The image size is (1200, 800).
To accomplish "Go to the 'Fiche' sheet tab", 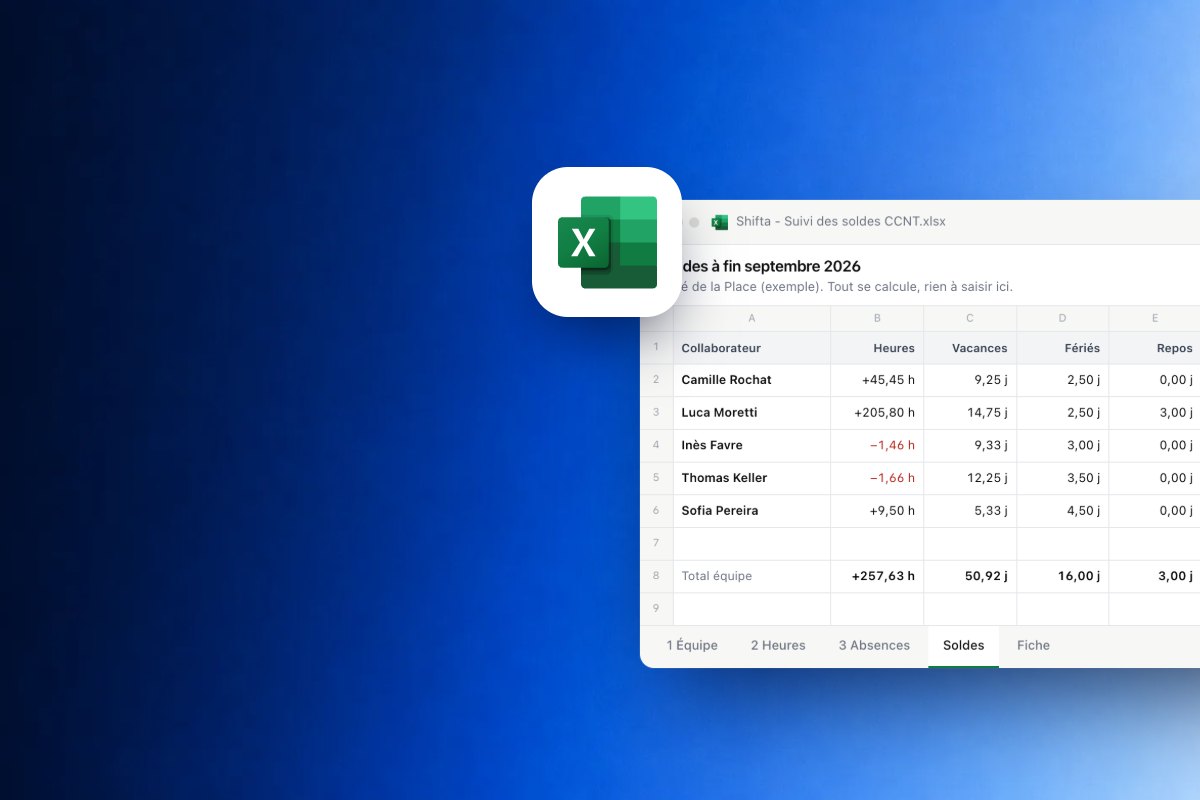I will 1033,645.
